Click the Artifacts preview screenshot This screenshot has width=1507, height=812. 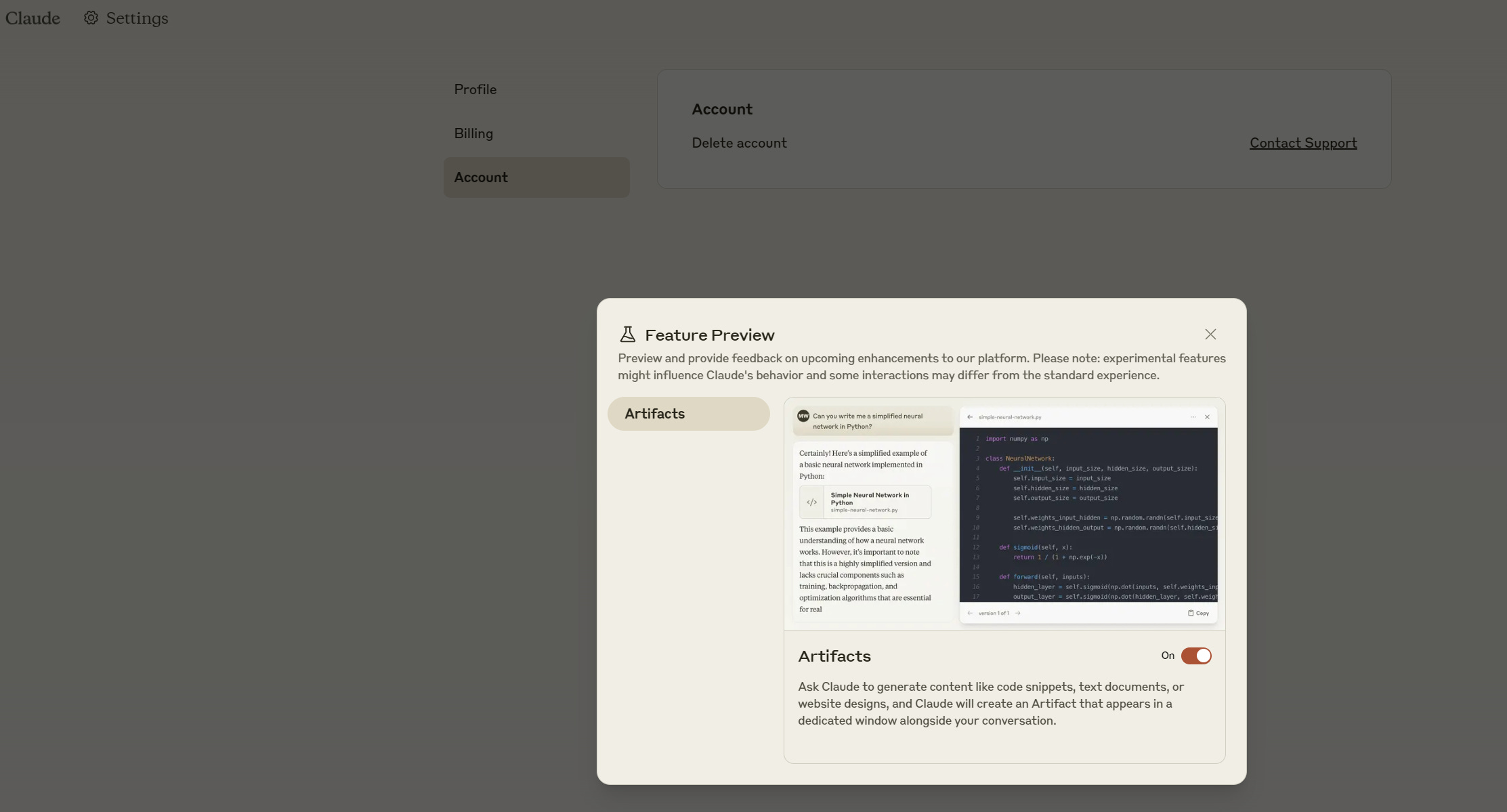click(1004, 514)
